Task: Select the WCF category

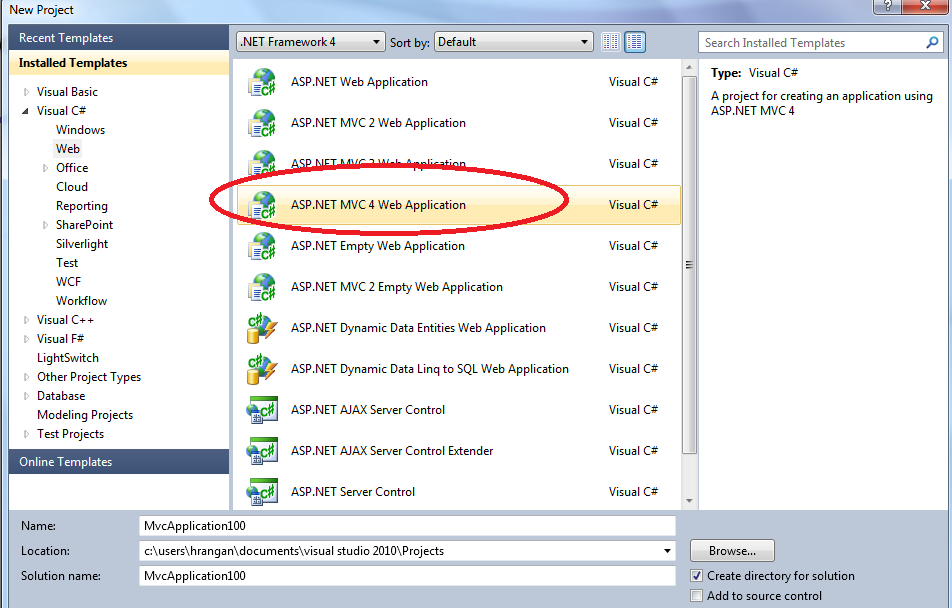Action: click(68, 282)
